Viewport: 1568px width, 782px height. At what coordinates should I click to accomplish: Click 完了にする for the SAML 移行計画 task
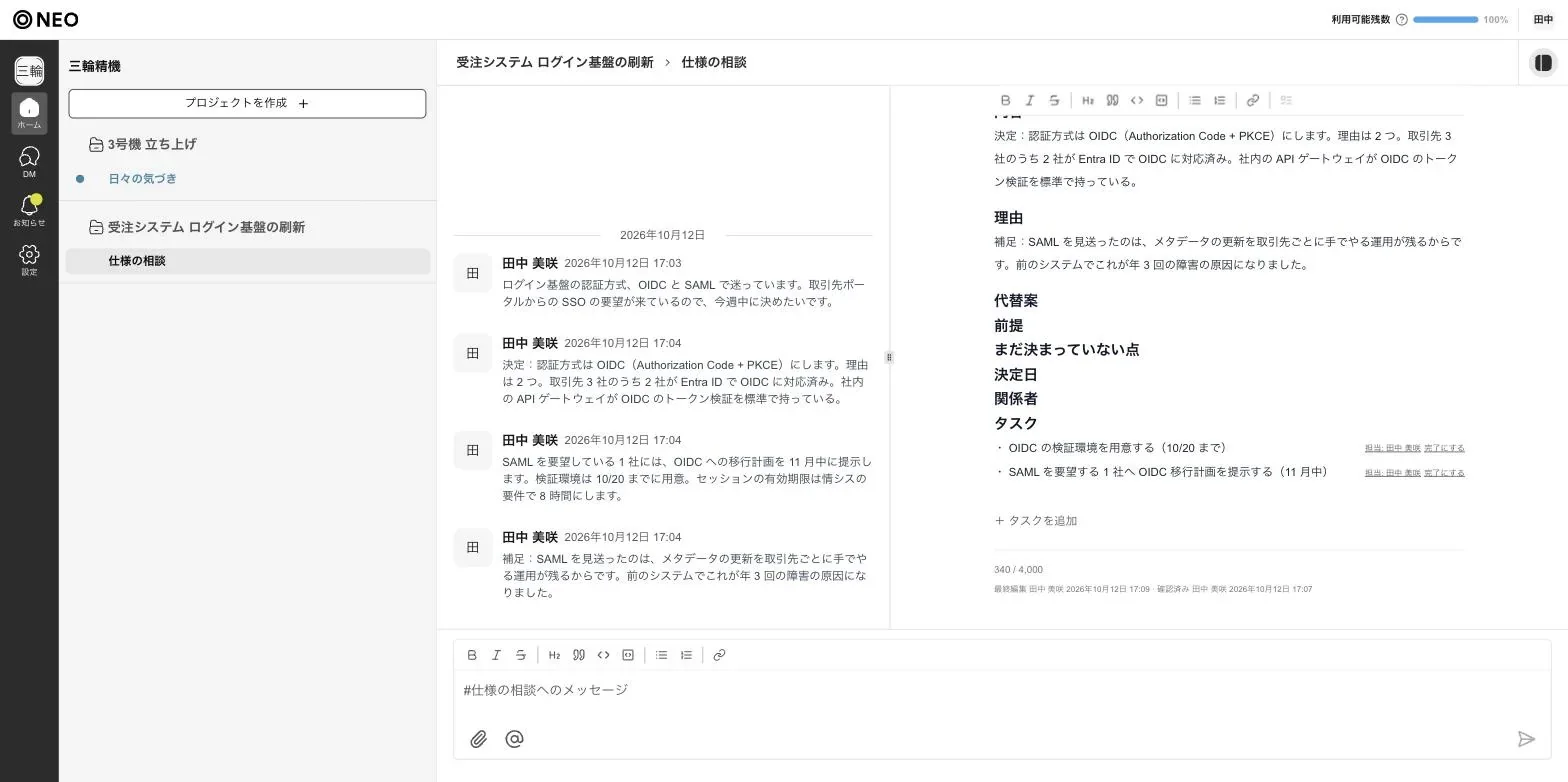click(1444, 473)
